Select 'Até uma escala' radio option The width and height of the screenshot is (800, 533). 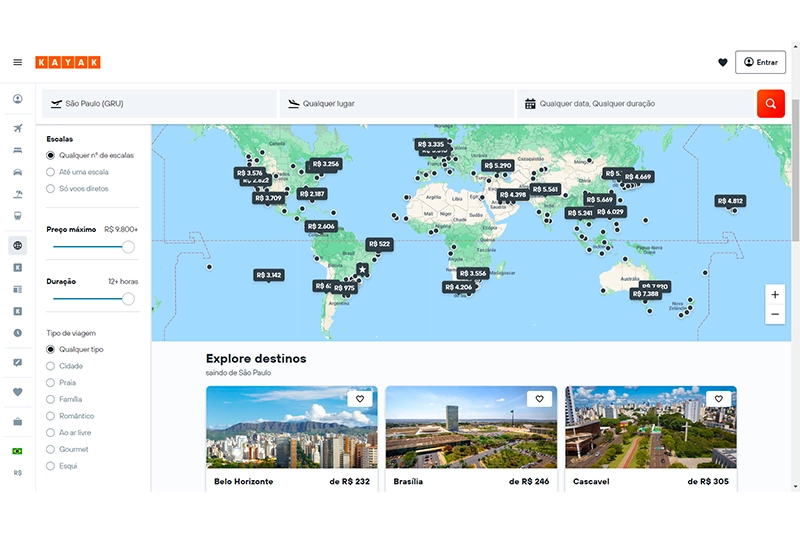(51, 172)
